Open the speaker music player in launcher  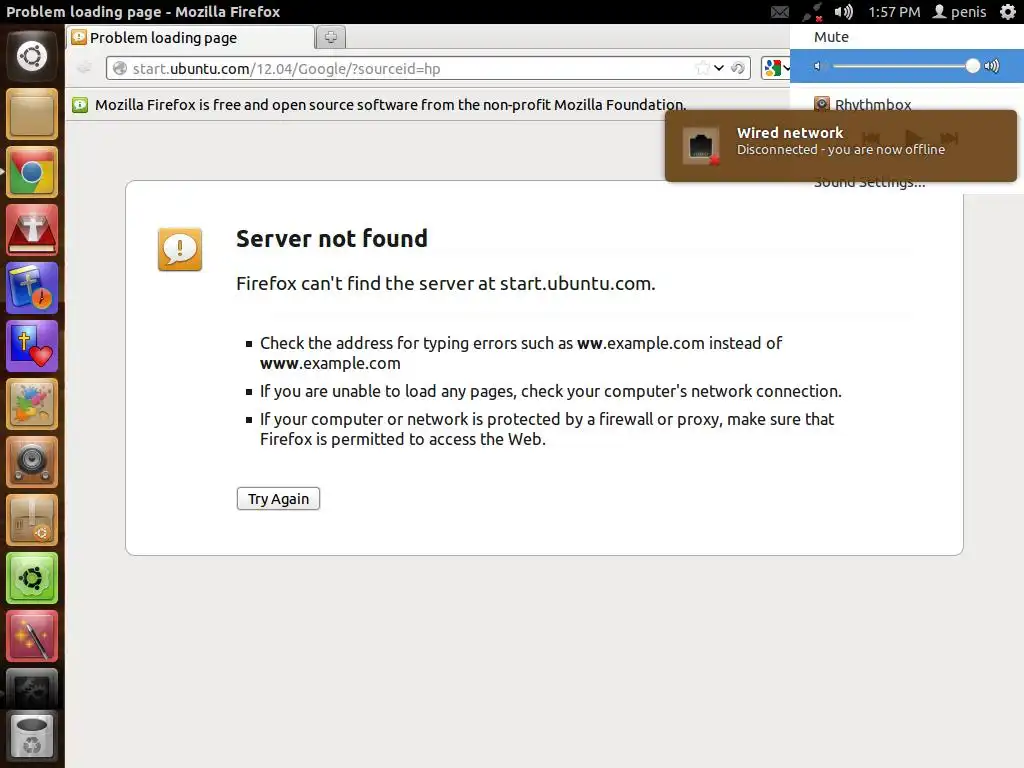[x=32, y=463]
